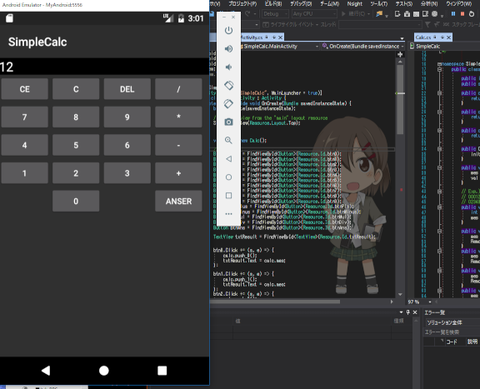Click the Restart debugging icon
This screenshot has width=480, height=389.
[471, 14]
